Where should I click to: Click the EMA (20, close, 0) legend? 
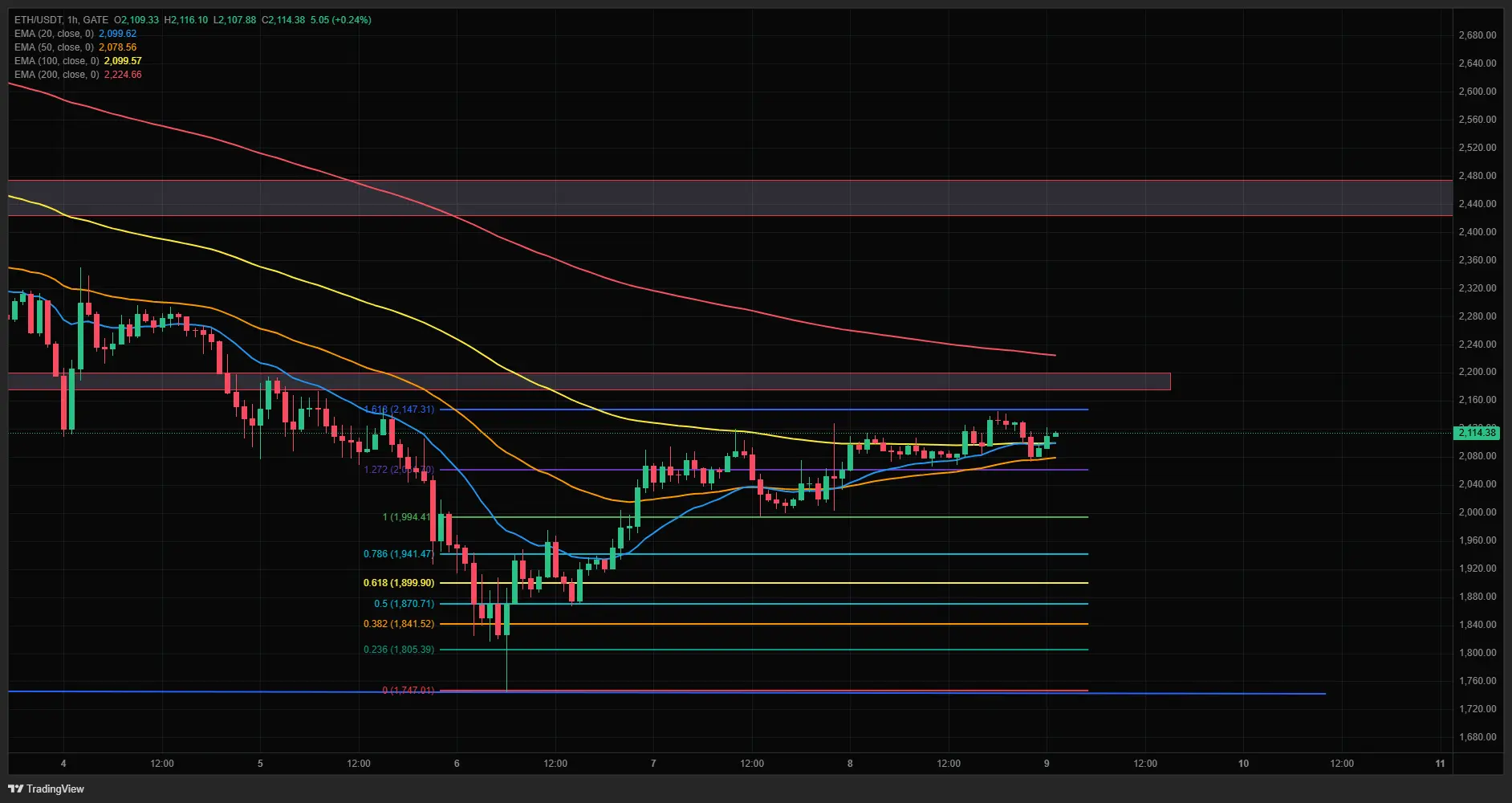tap(54, 34)
